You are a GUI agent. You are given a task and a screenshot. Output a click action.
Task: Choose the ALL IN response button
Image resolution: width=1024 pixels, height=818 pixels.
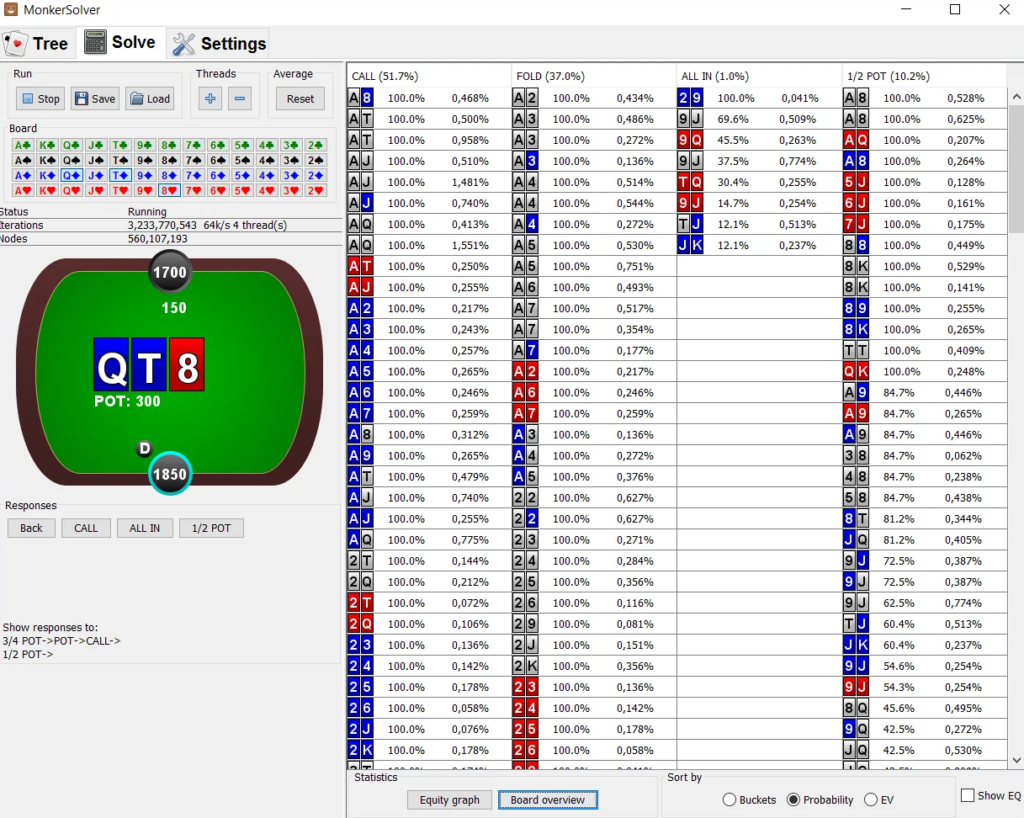click(144, 528)
